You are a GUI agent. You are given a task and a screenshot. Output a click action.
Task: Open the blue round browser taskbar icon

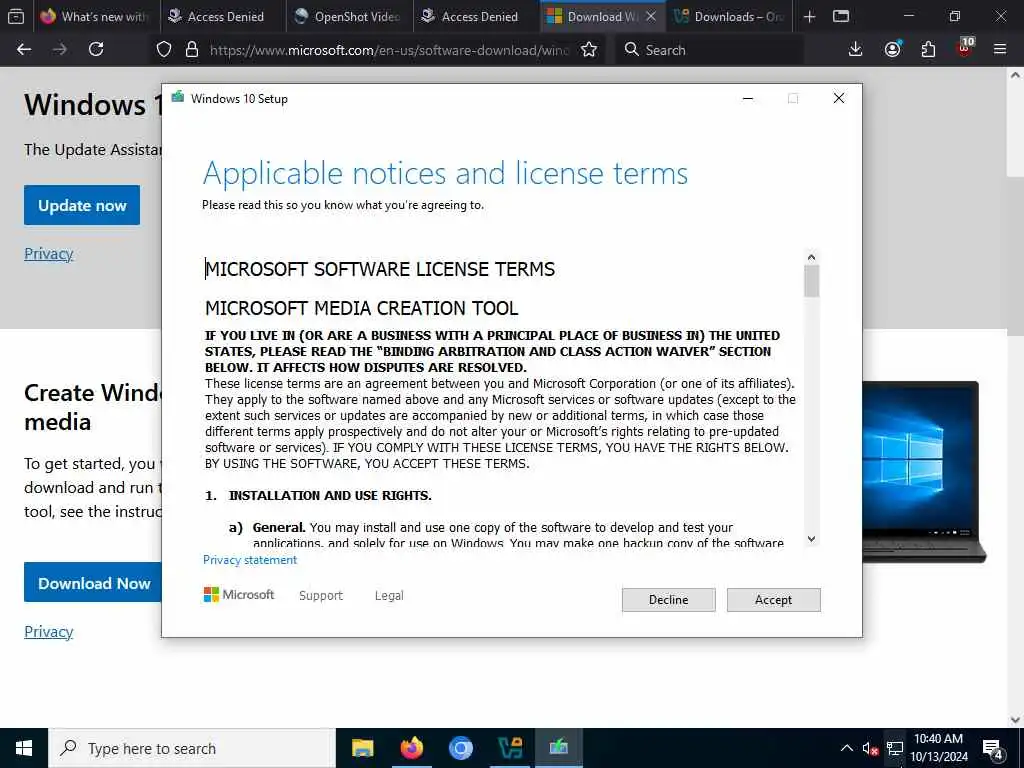460,748
